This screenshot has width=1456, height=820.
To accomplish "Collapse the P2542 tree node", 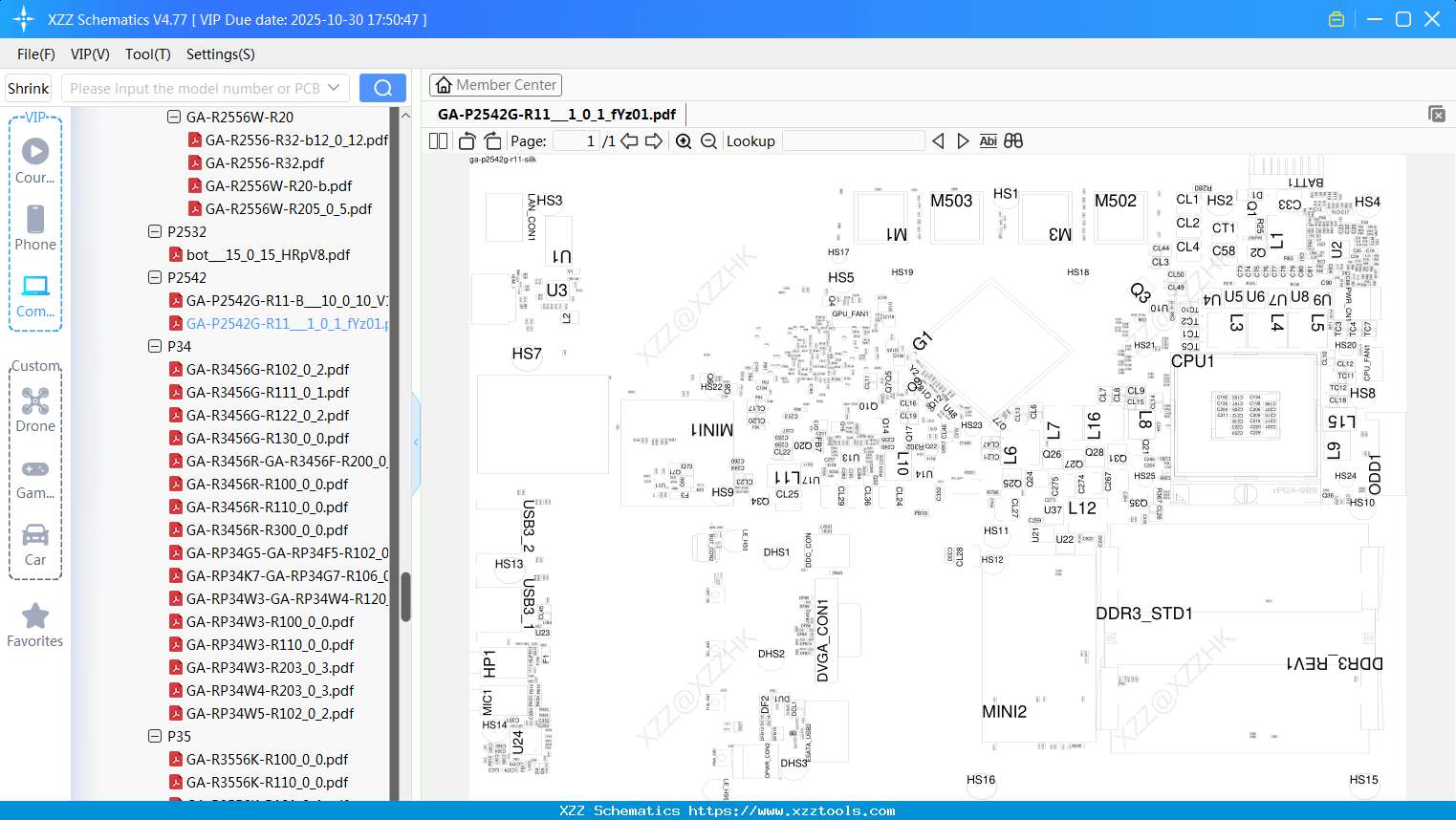I will pyautogui.click(x=155, y=278).
